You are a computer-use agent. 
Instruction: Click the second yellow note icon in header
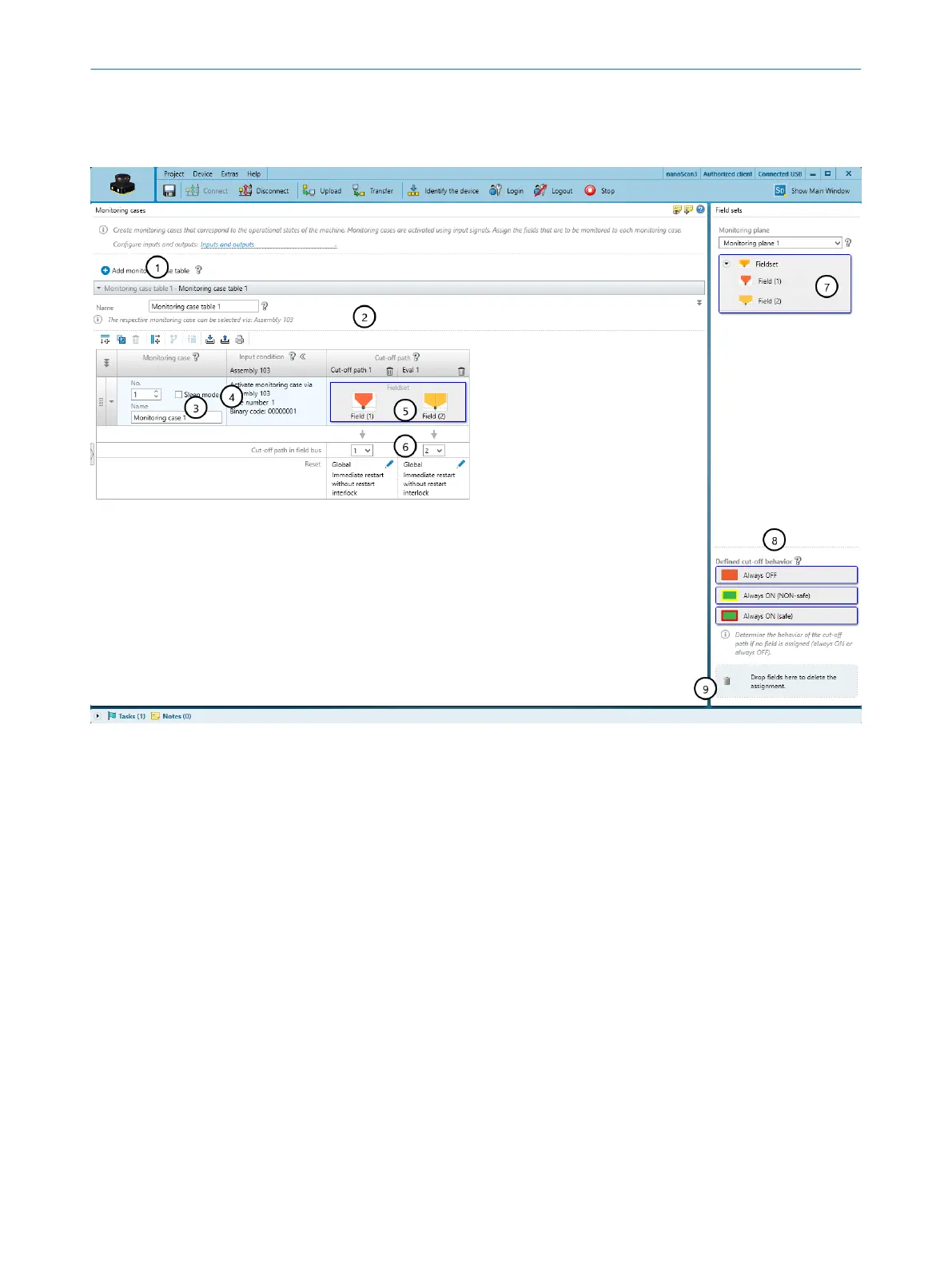tap(688, 209)
